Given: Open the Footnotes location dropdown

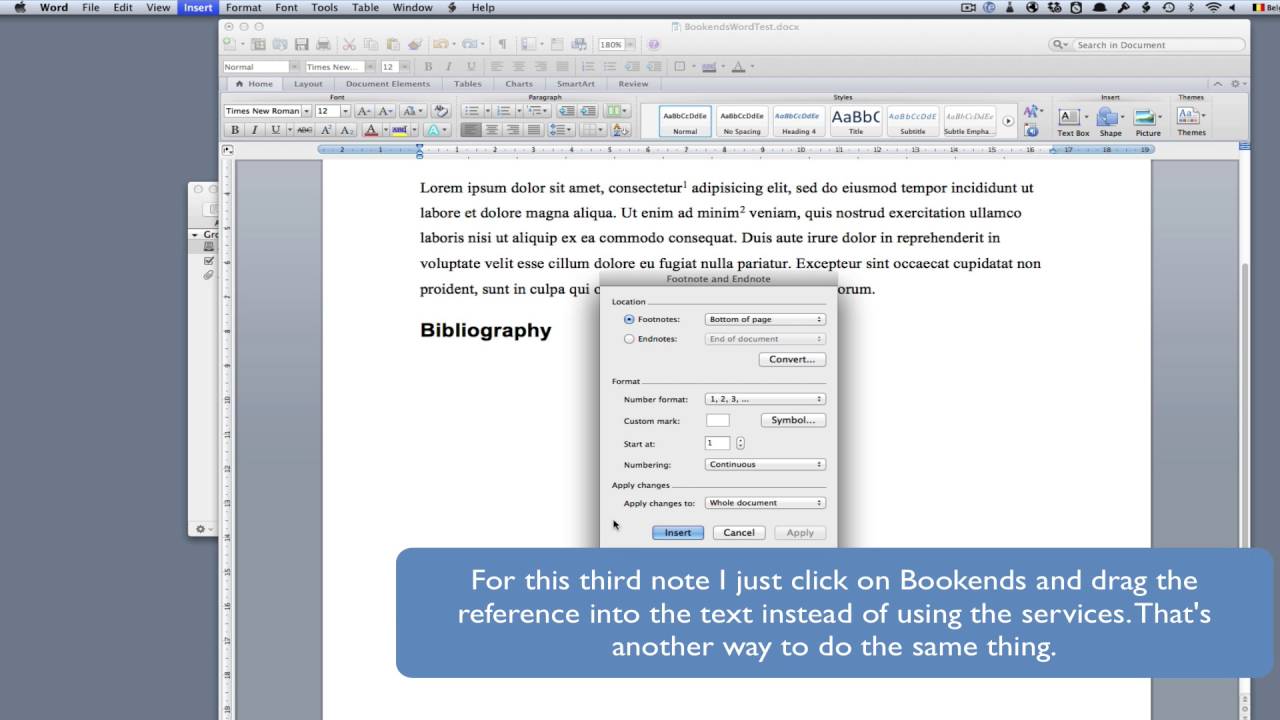Looking at the screenshot, I should [x=765, y=319].
